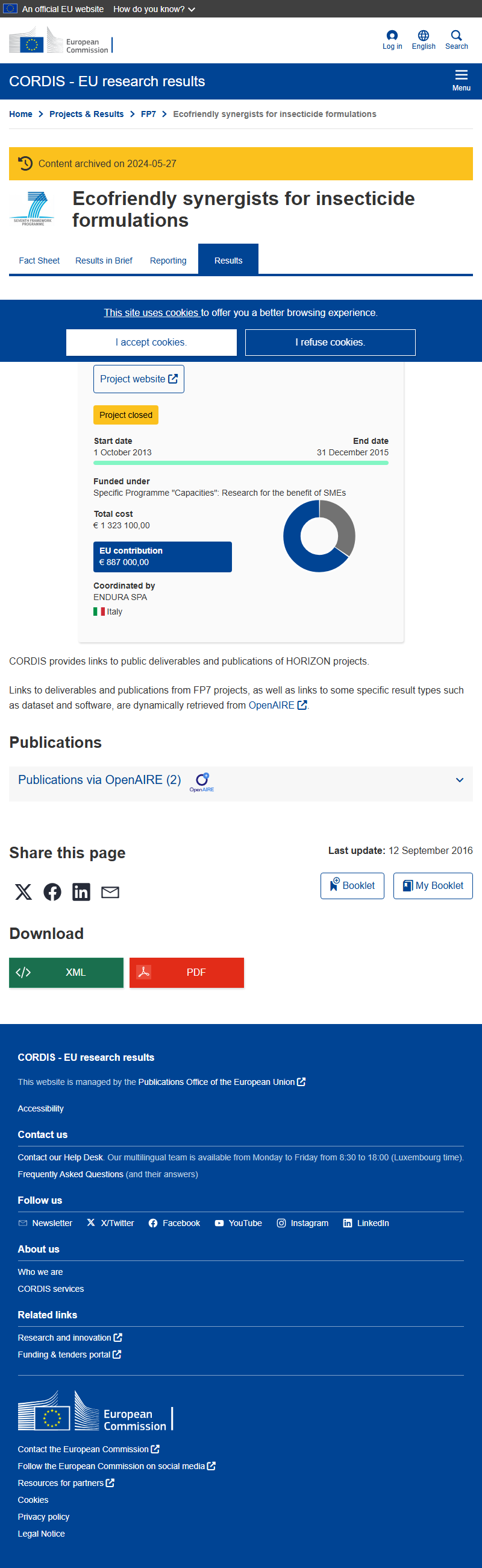
Task: Go to Home breadcrumb
Action: 20,115
